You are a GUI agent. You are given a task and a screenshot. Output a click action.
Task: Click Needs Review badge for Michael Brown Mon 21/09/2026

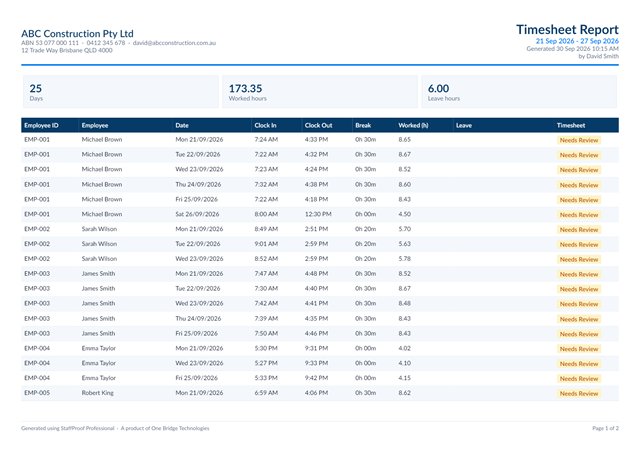pos(579,140)
